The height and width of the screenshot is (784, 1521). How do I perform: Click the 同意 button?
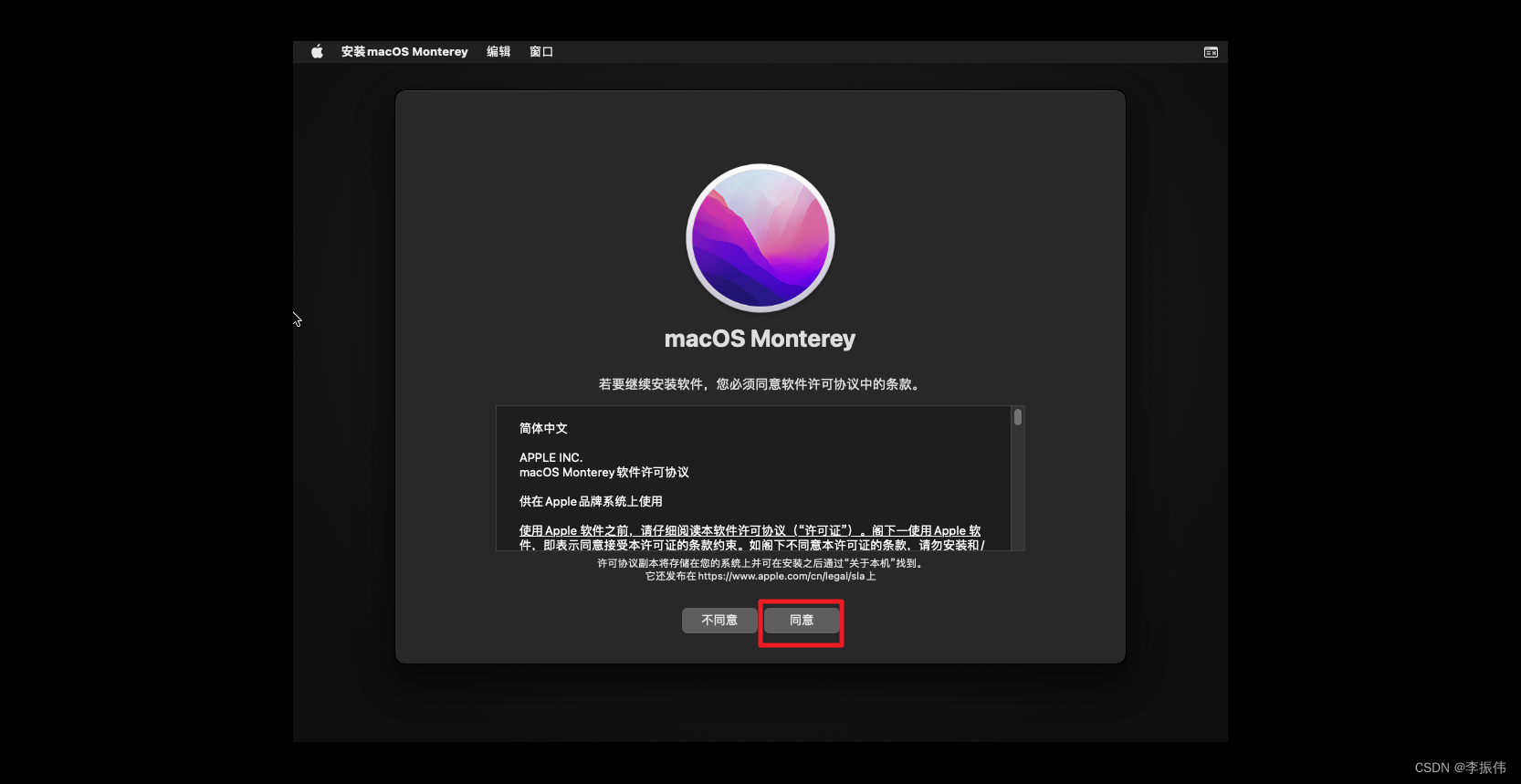click(802, 621)
